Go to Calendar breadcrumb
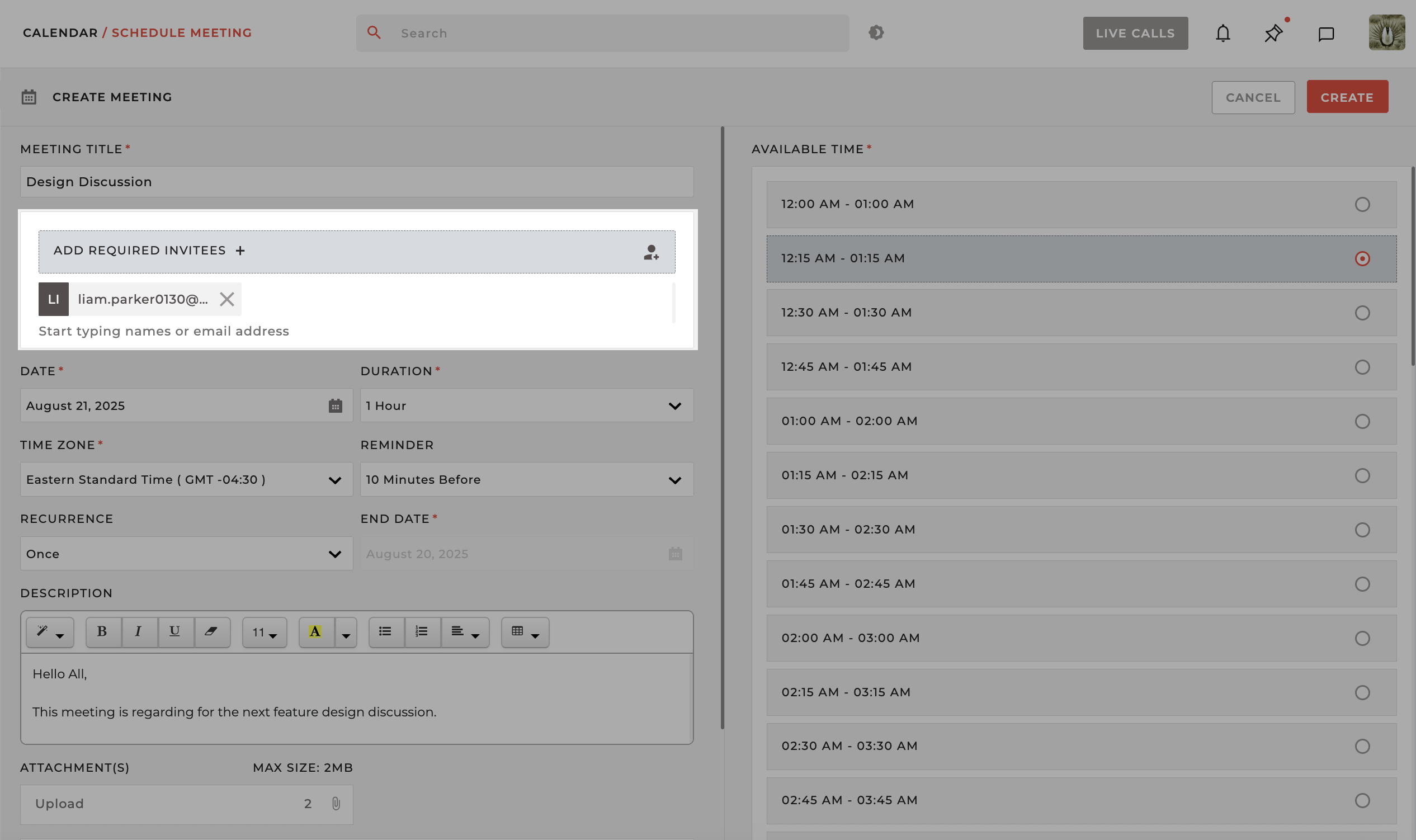Viewport: 1416px width, 840px height. coord(60,33)
